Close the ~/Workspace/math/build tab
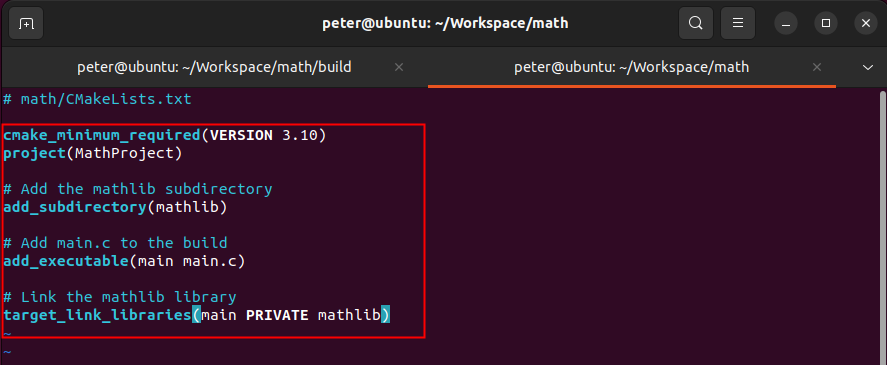This screenshot has width=887, height=365. pos(398,67)
